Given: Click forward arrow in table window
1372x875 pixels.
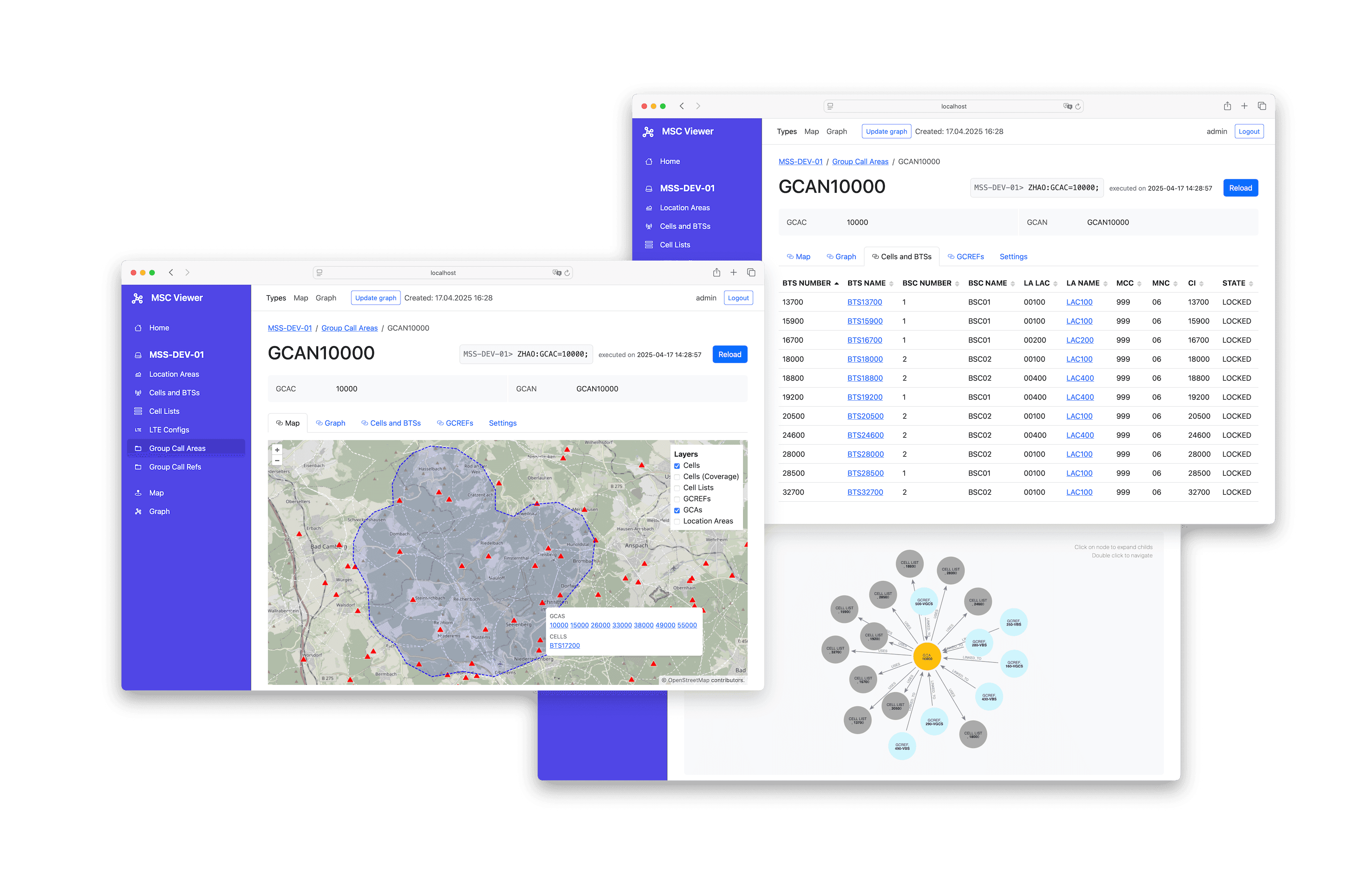Looking at the screenshot, I should coord(698,106).
